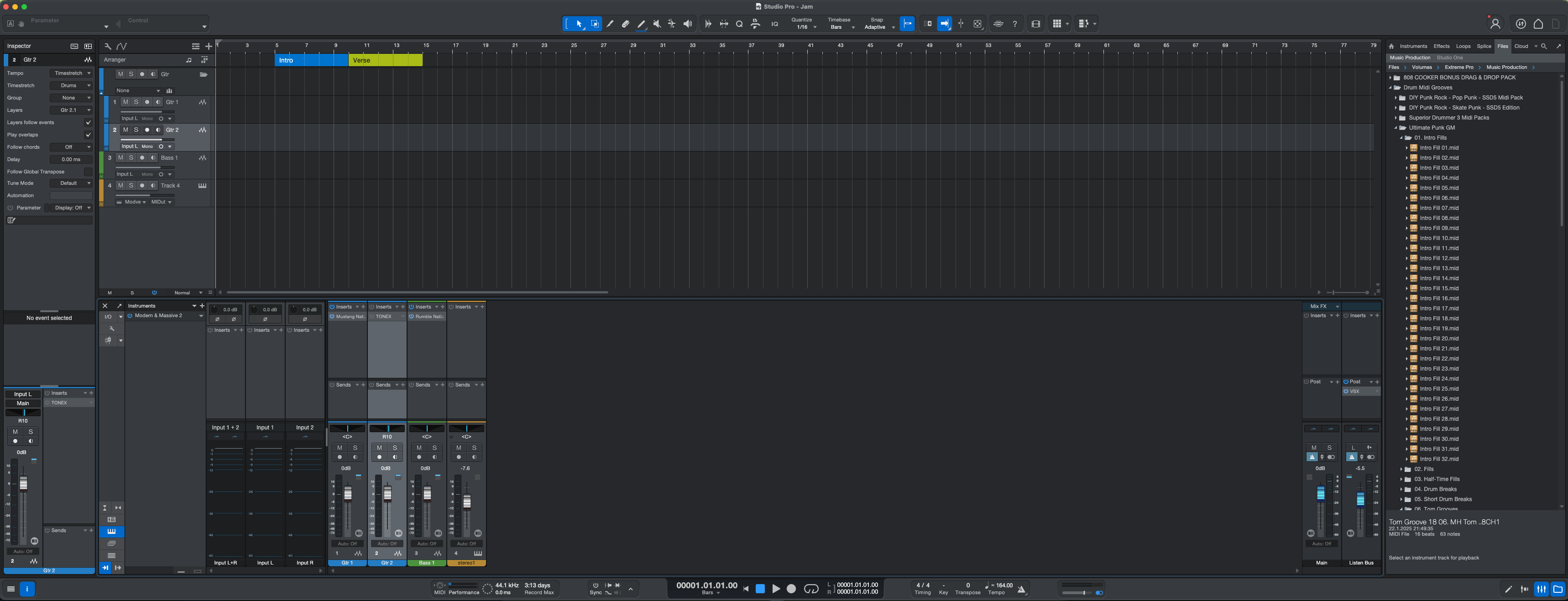1568x601 pixels.
Task: Open track automation with the wave icon
Action: tap(122, 46)
